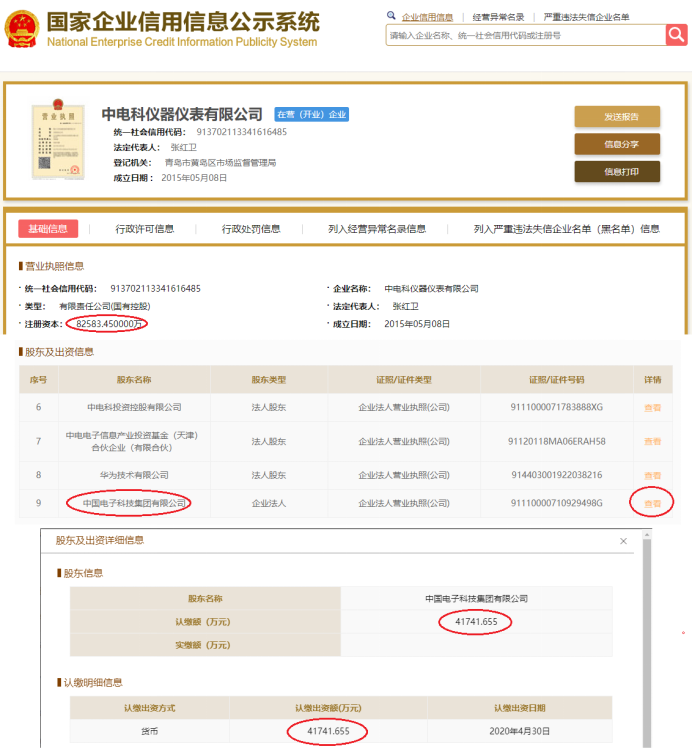Click the top 统一社会信用代码 913702113341616485 in the header
692x749 pixels.
point(242,132)
